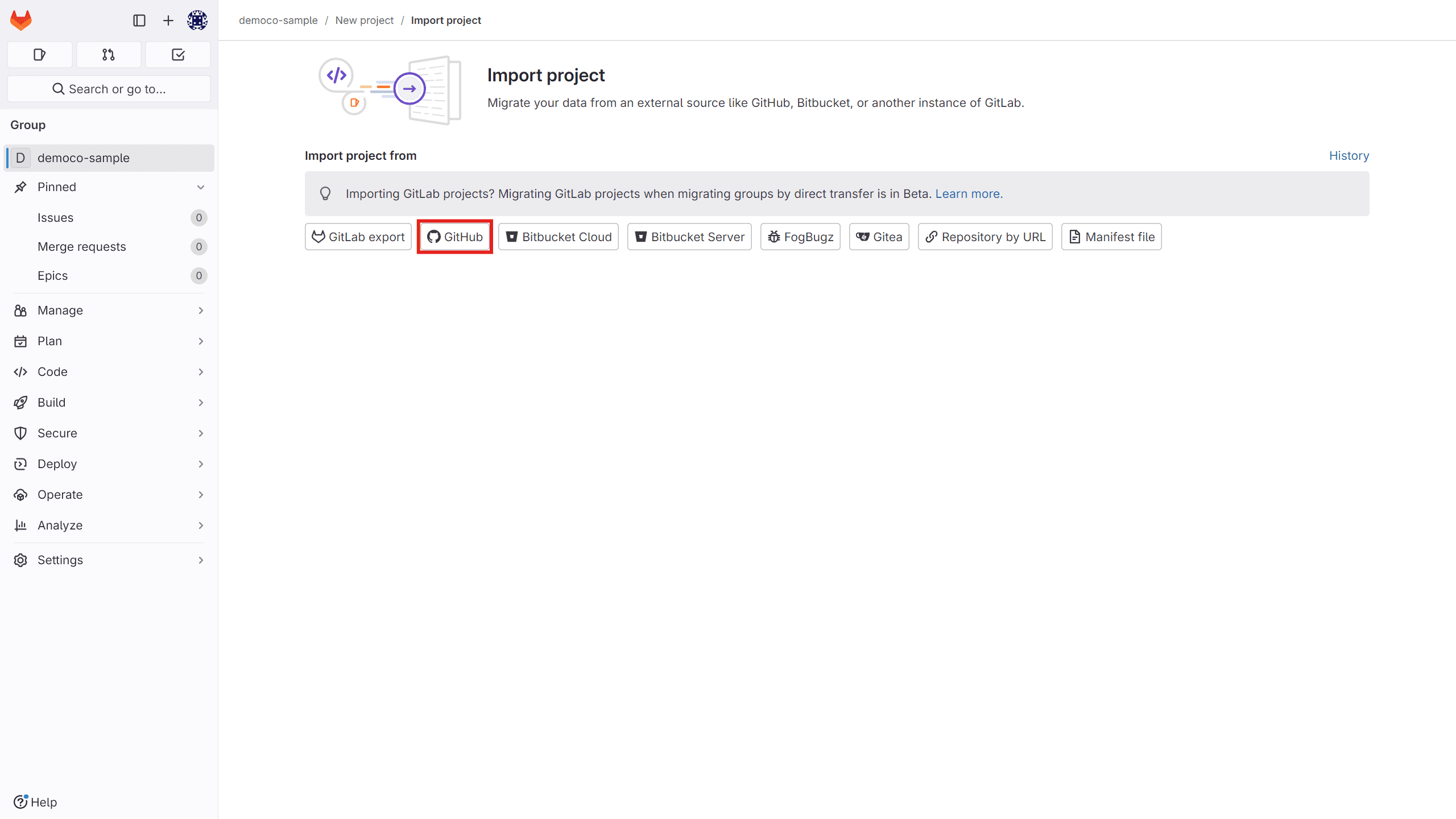
Task: Import from FogBugz
Action: 800,237
